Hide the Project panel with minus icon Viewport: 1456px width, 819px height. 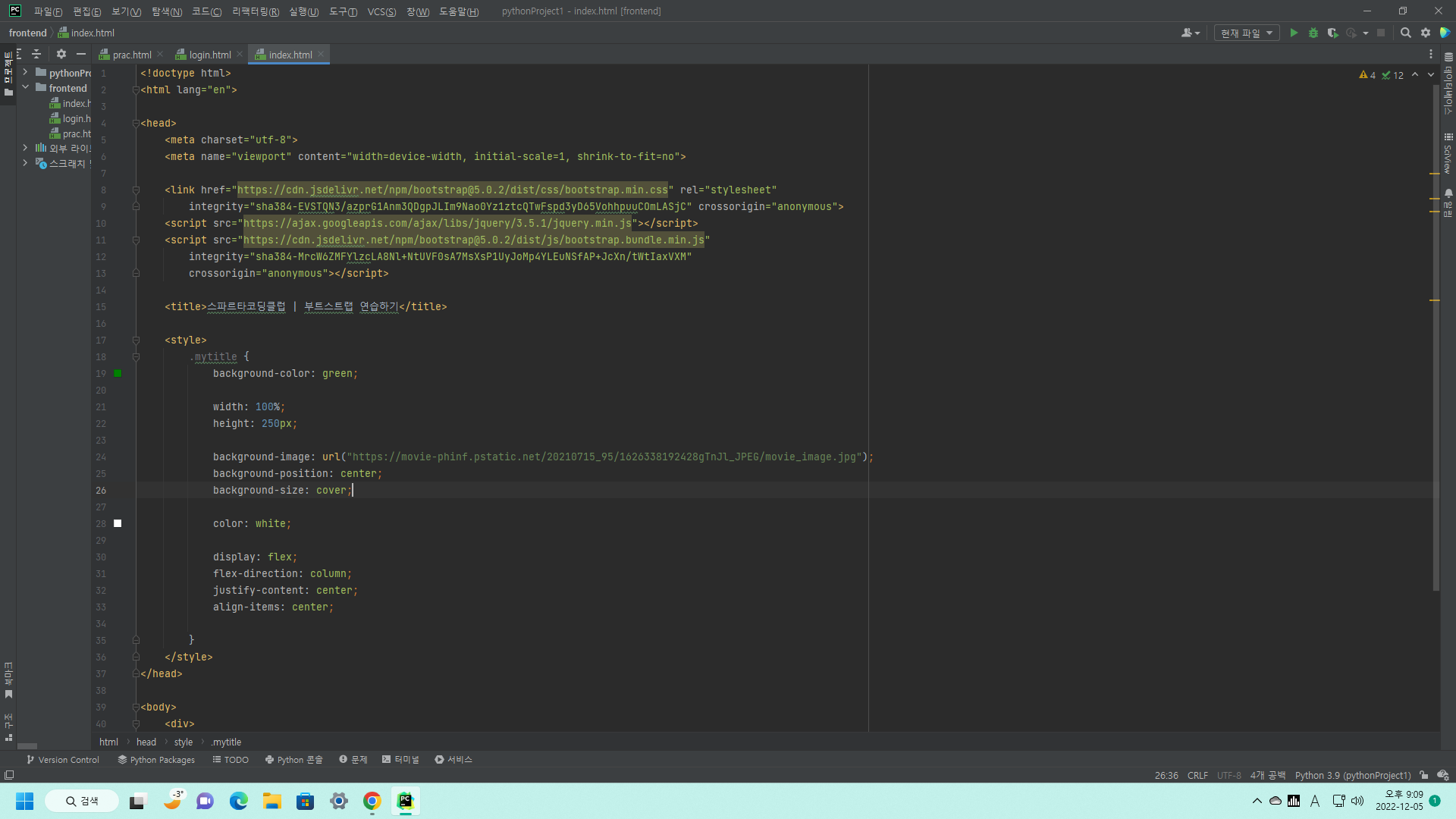coord(81,54)
